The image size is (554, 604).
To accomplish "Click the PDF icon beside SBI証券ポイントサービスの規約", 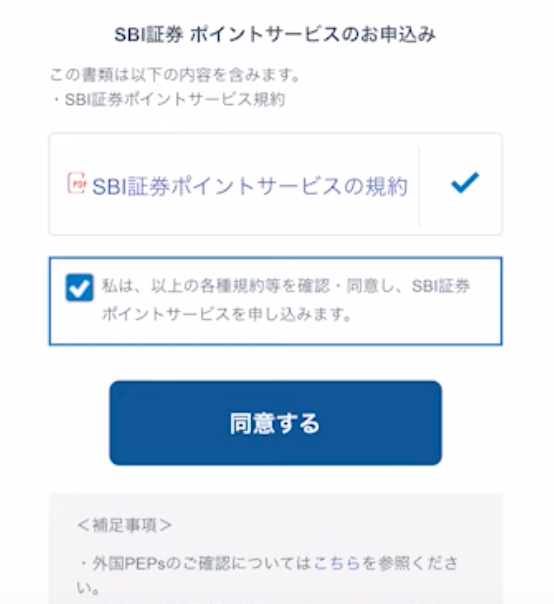I will click(76, 183).
